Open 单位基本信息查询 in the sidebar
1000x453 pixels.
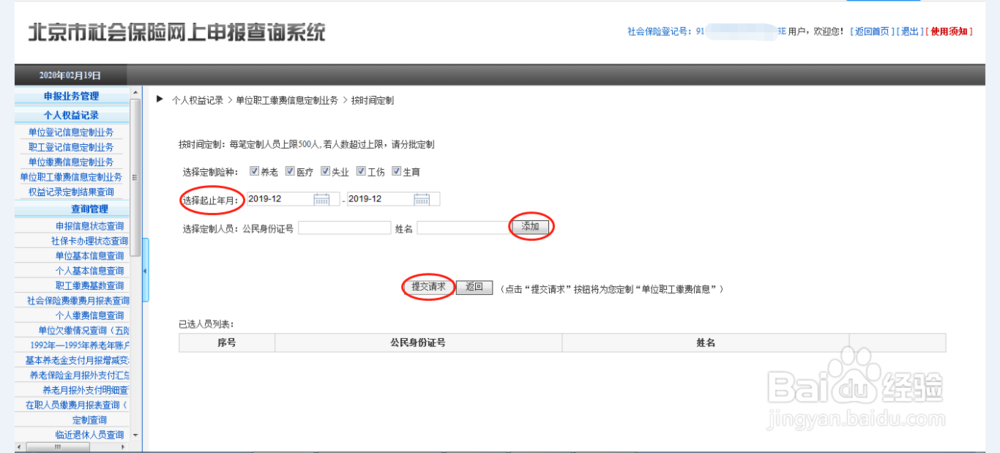click(x=90, y=256)
